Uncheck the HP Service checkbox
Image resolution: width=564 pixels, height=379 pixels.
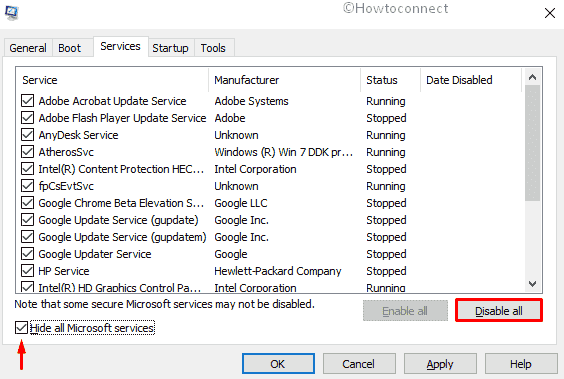(27, 271)
